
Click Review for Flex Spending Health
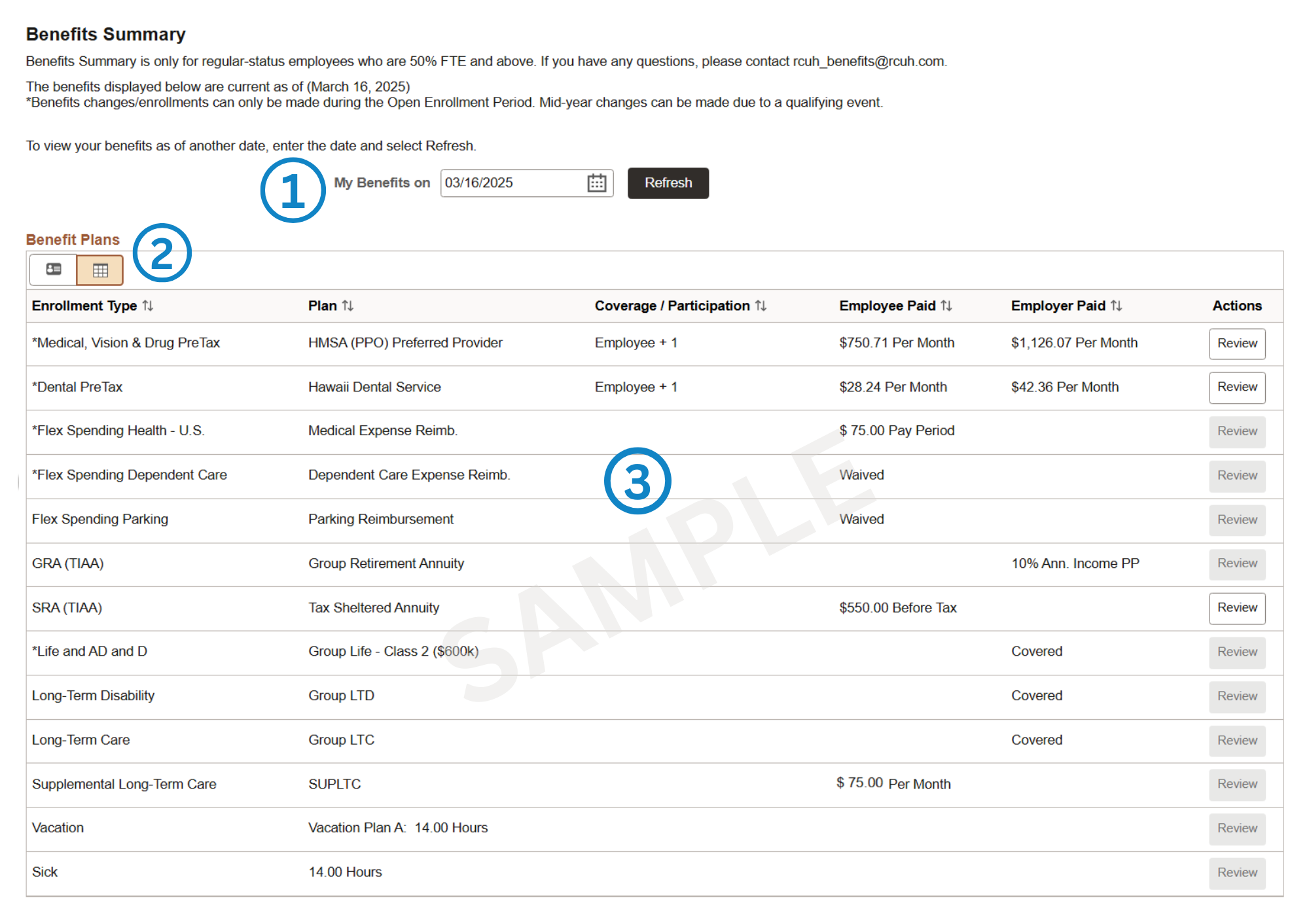coord(1236,431)
